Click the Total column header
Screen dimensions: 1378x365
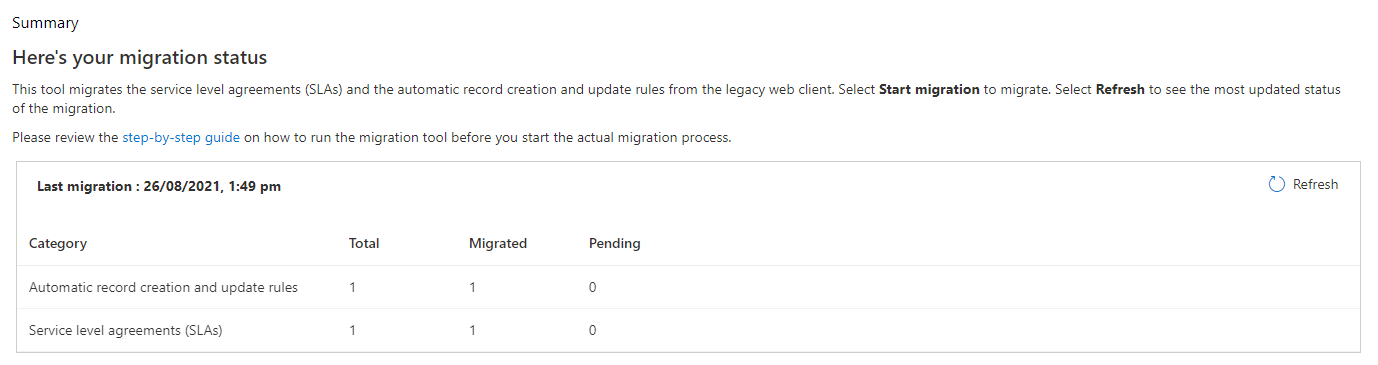click(364, 243)
